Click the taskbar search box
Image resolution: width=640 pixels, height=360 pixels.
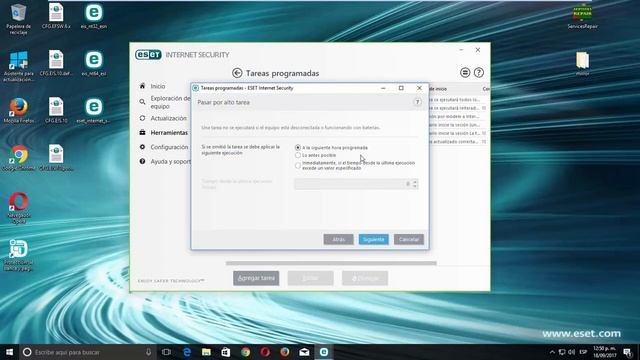pyautogui.click(x=88, y=352)
